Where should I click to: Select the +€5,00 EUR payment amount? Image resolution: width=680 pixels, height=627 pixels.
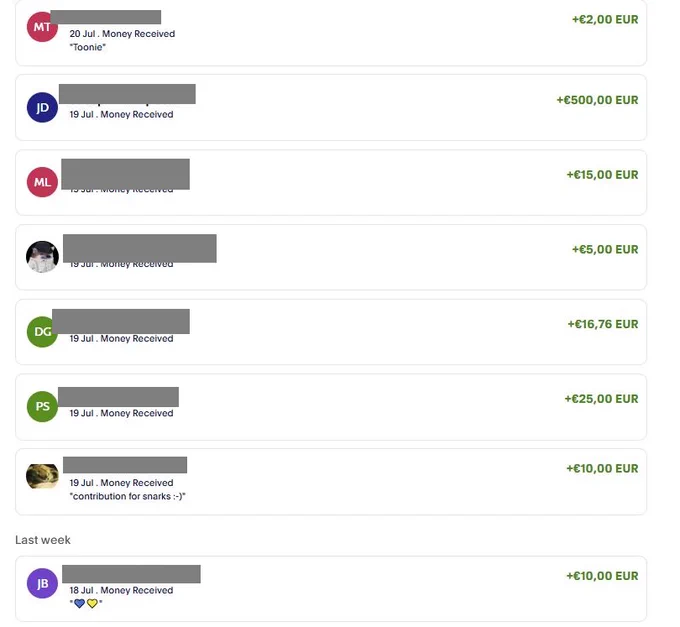click(605, 249)
